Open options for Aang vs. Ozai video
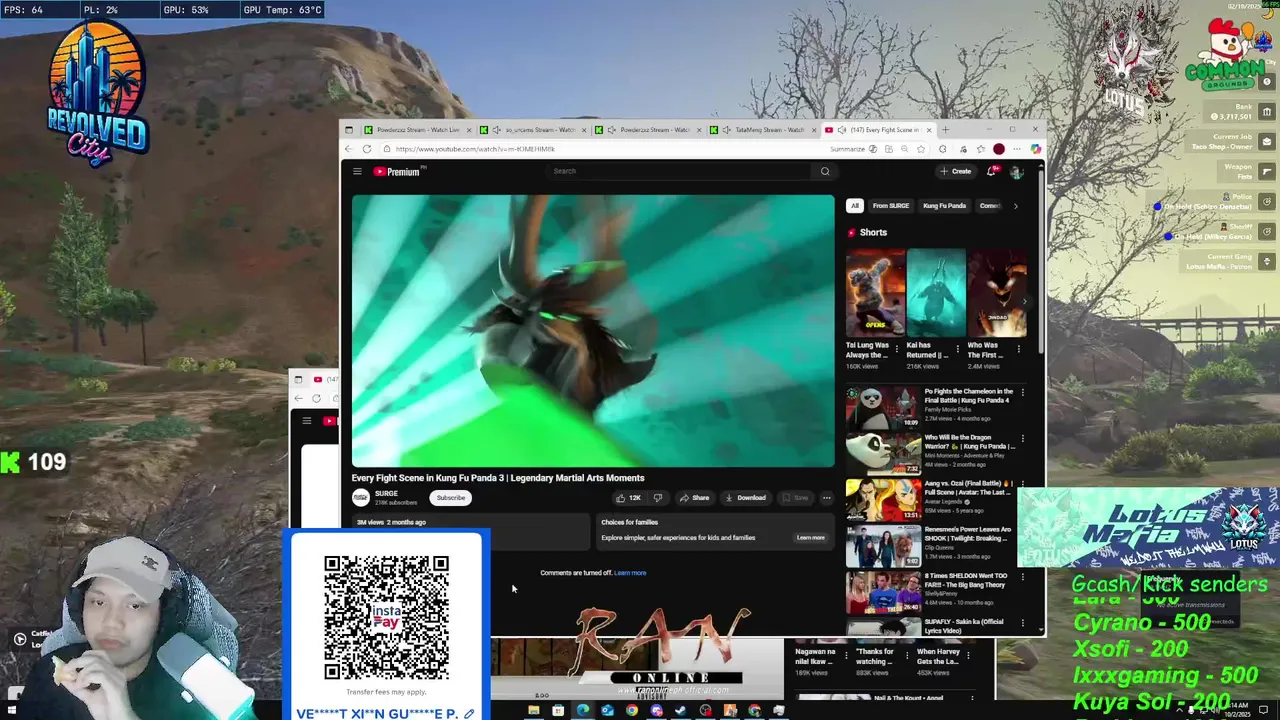This screenshot has width=1280, height=720. click(x=1022, y=484)
